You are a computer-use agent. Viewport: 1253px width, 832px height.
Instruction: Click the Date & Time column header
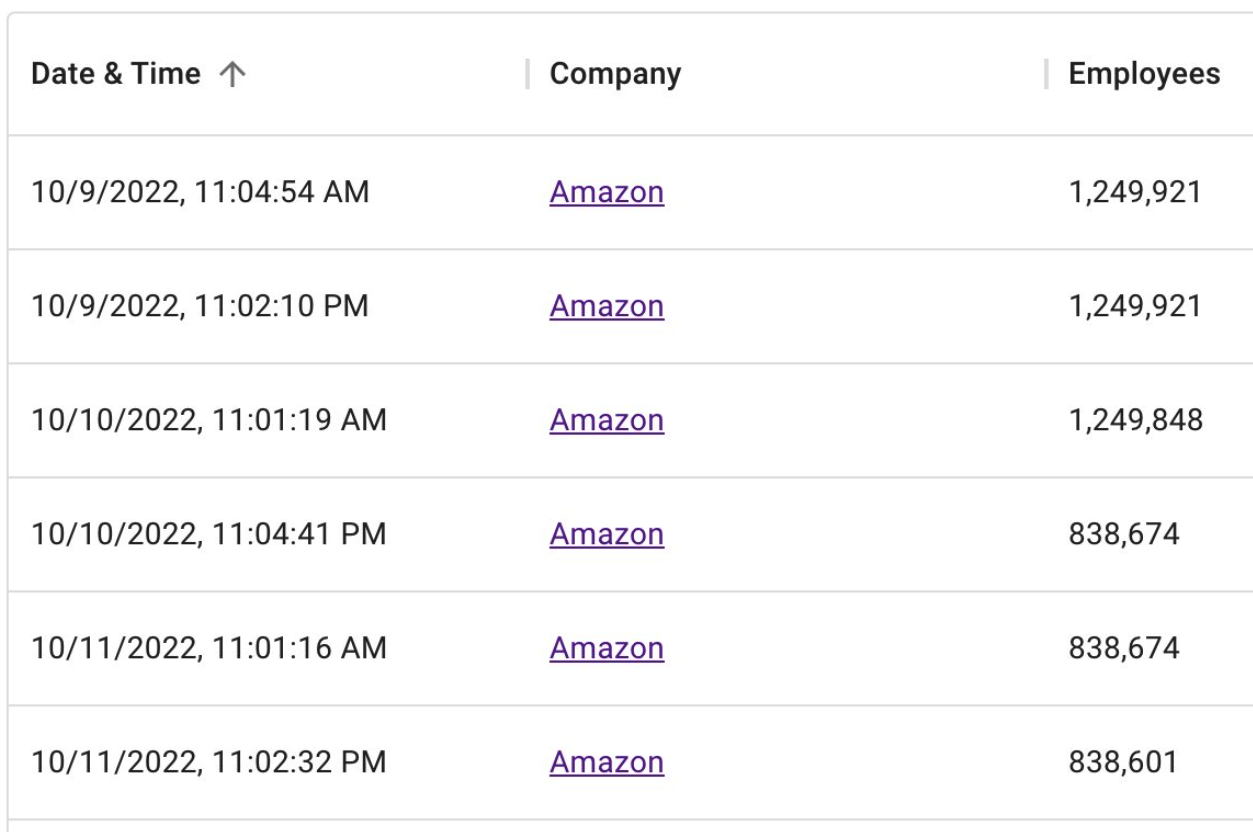(x=116, y=74)
